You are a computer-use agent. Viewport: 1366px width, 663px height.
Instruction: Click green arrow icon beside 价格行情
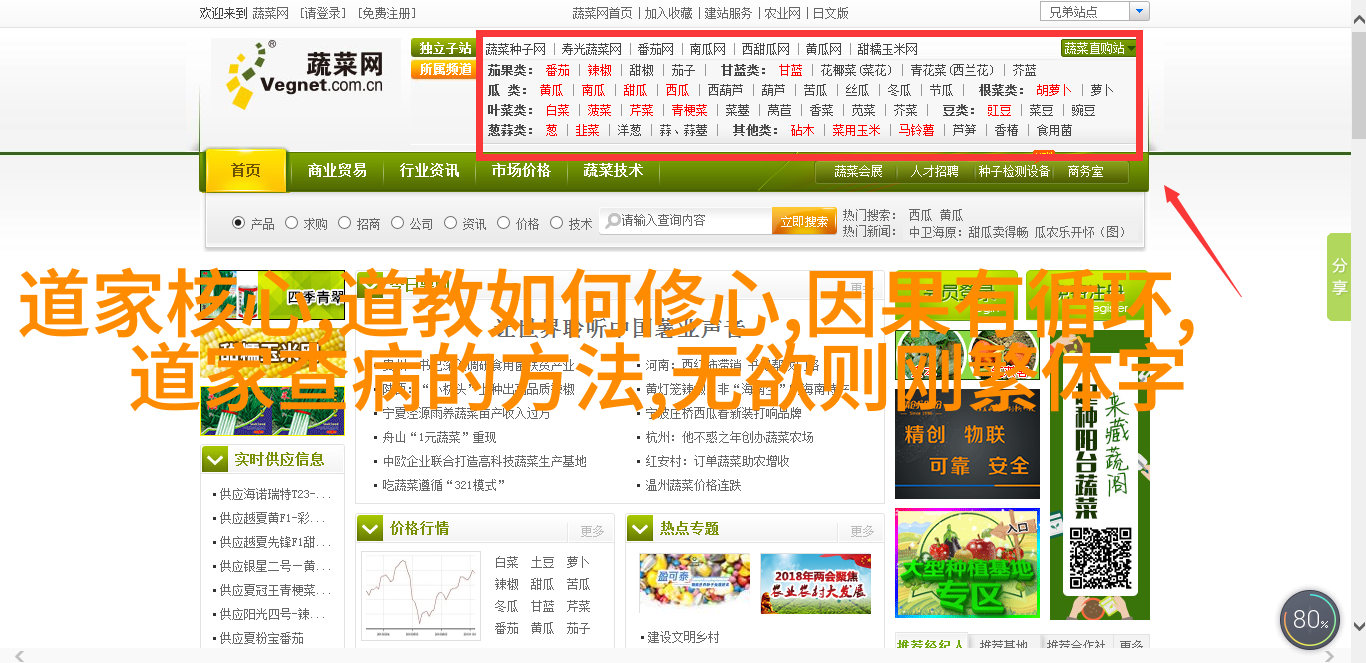click(x=370, y=528)
